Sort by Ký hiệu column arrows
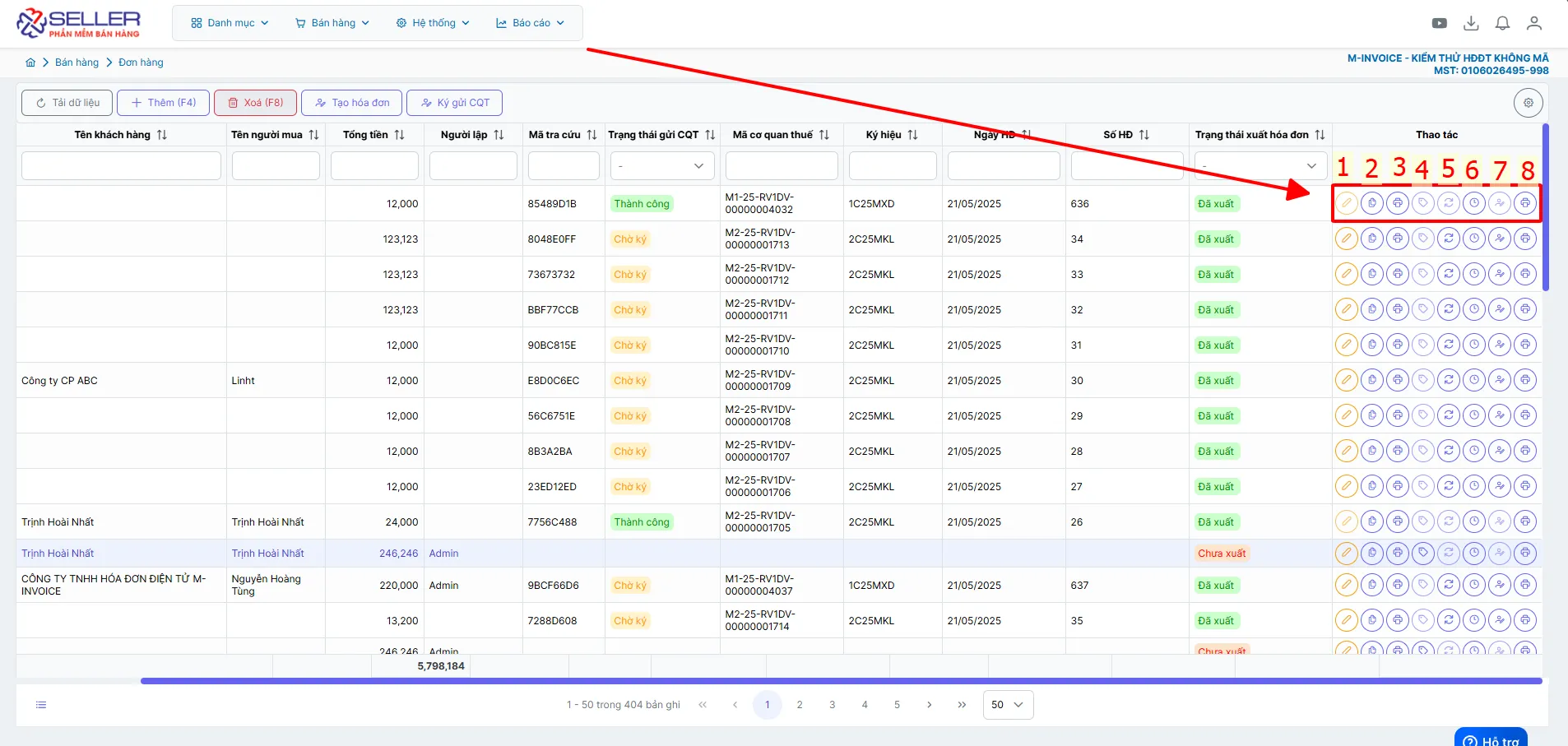 [x=912, y=135]
